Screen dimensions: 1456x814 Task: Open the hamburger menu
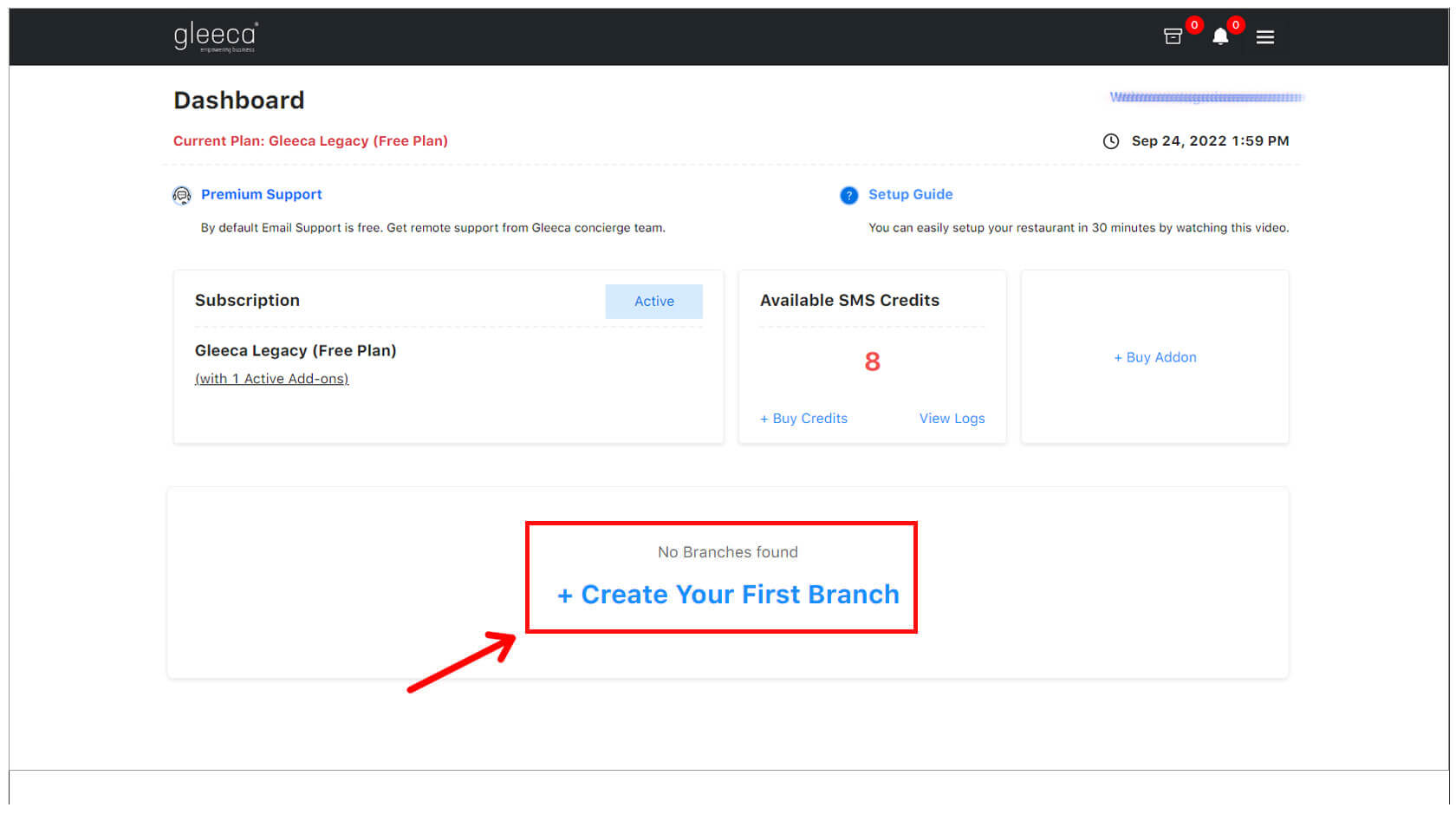click(x=1265, y=37)
